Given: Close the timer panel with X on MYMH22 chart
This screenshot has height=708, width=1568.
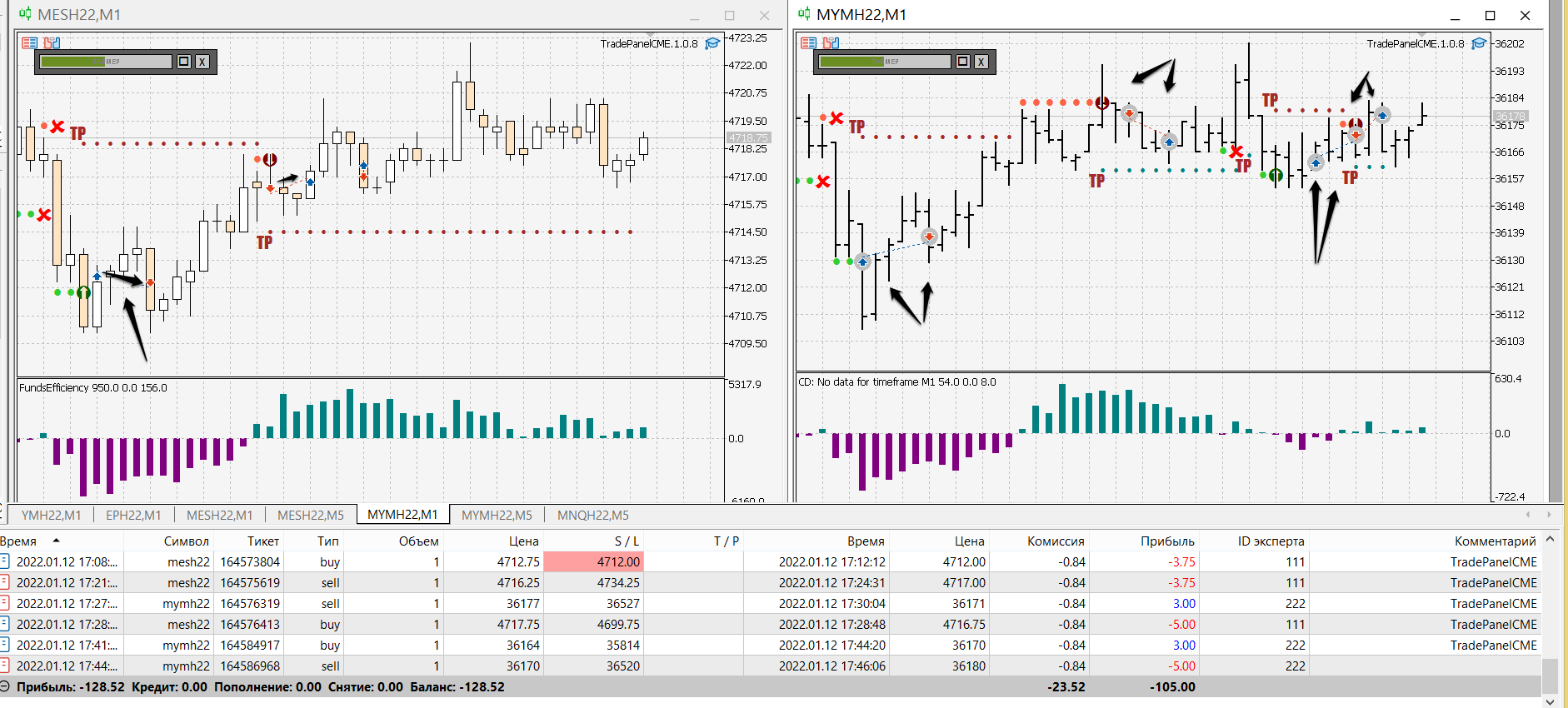Looking at the screenshot, I should (981, 62).
